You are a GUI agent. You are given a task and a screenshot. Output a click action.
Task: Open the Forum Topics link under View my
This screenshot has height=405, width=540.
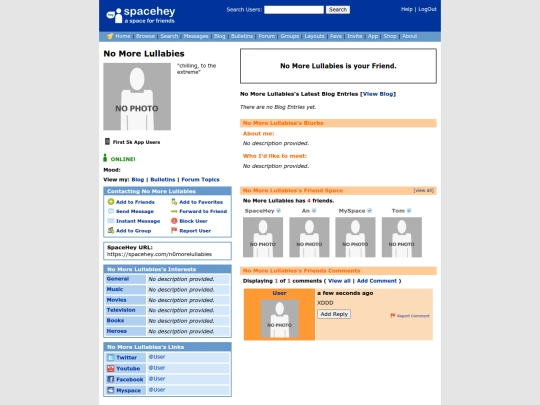coord(200,179)
